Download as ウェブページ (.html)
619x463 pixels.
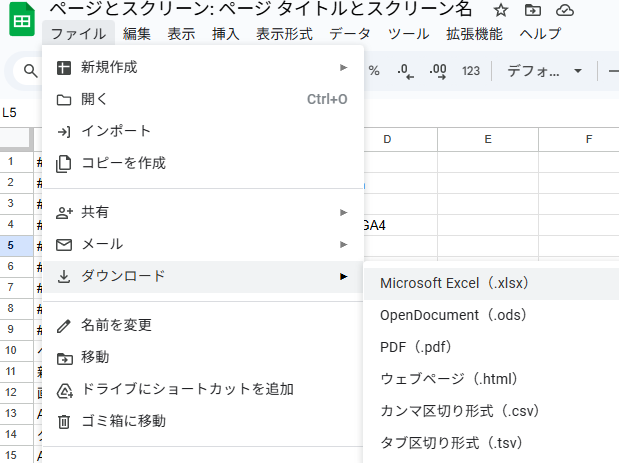491,379
